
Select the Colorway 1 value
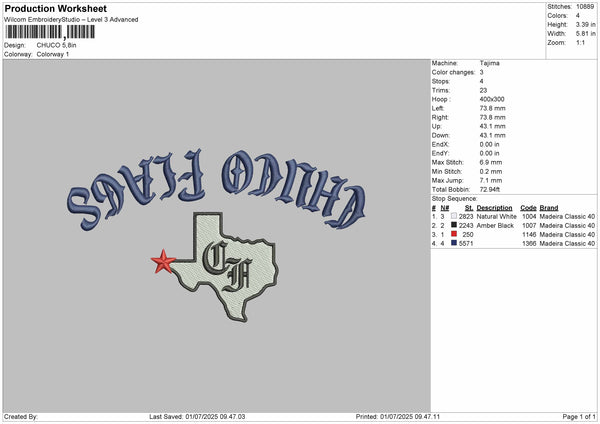click(x=53, y=54)
